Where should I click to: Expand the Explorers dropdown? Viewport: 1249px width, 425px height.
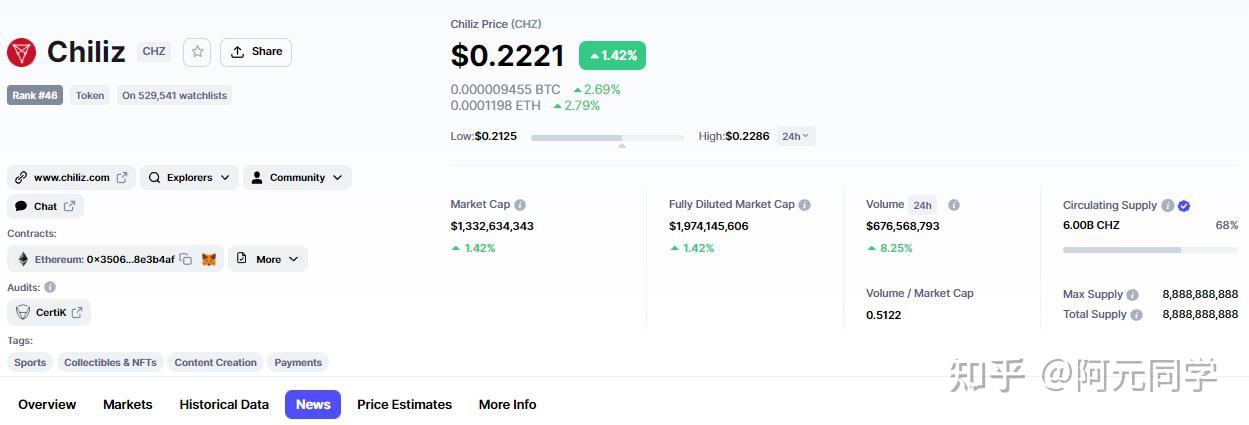pos(189,178)
